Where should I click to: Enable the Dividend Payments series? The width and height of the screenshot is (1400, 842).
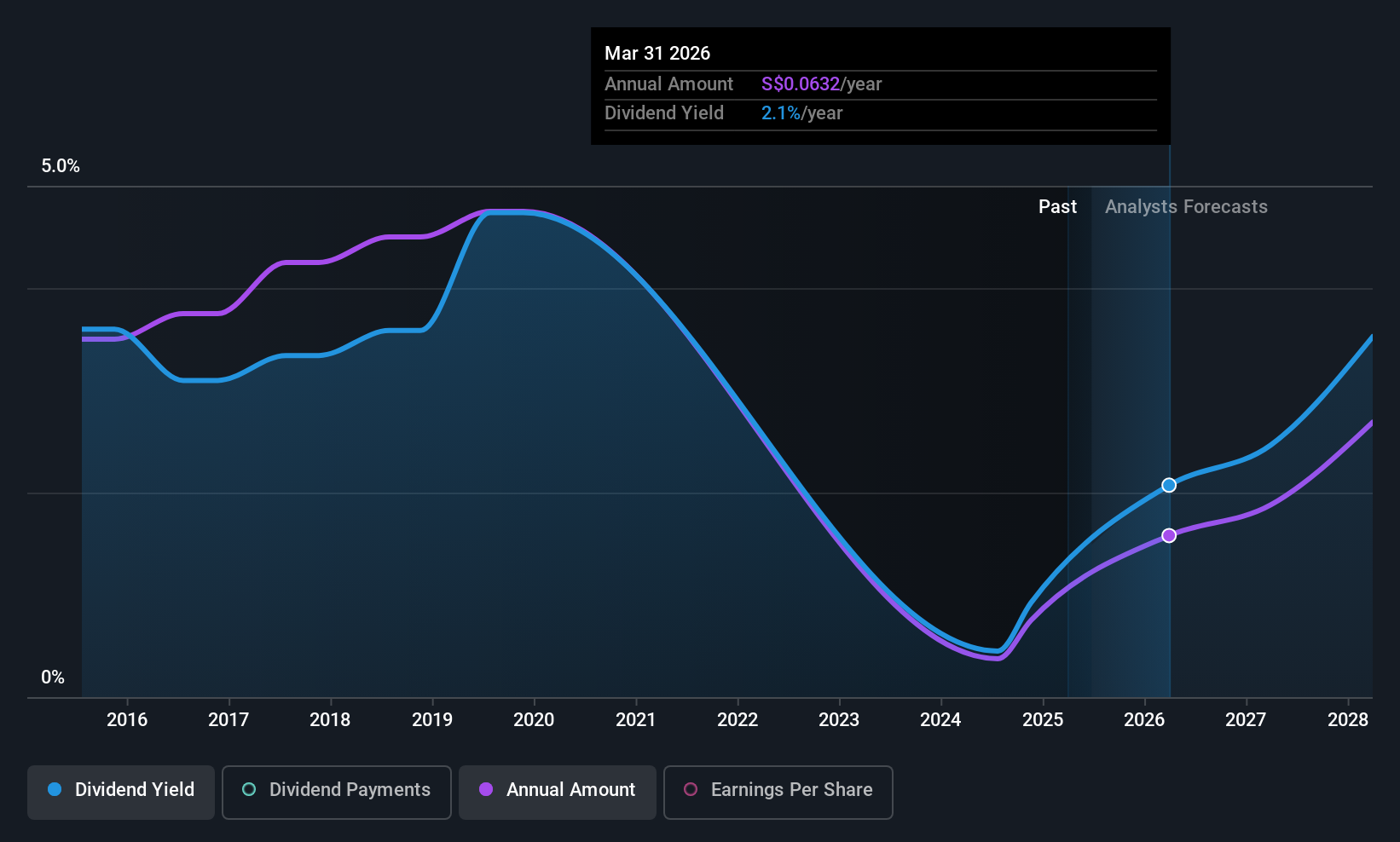(337, 792)
